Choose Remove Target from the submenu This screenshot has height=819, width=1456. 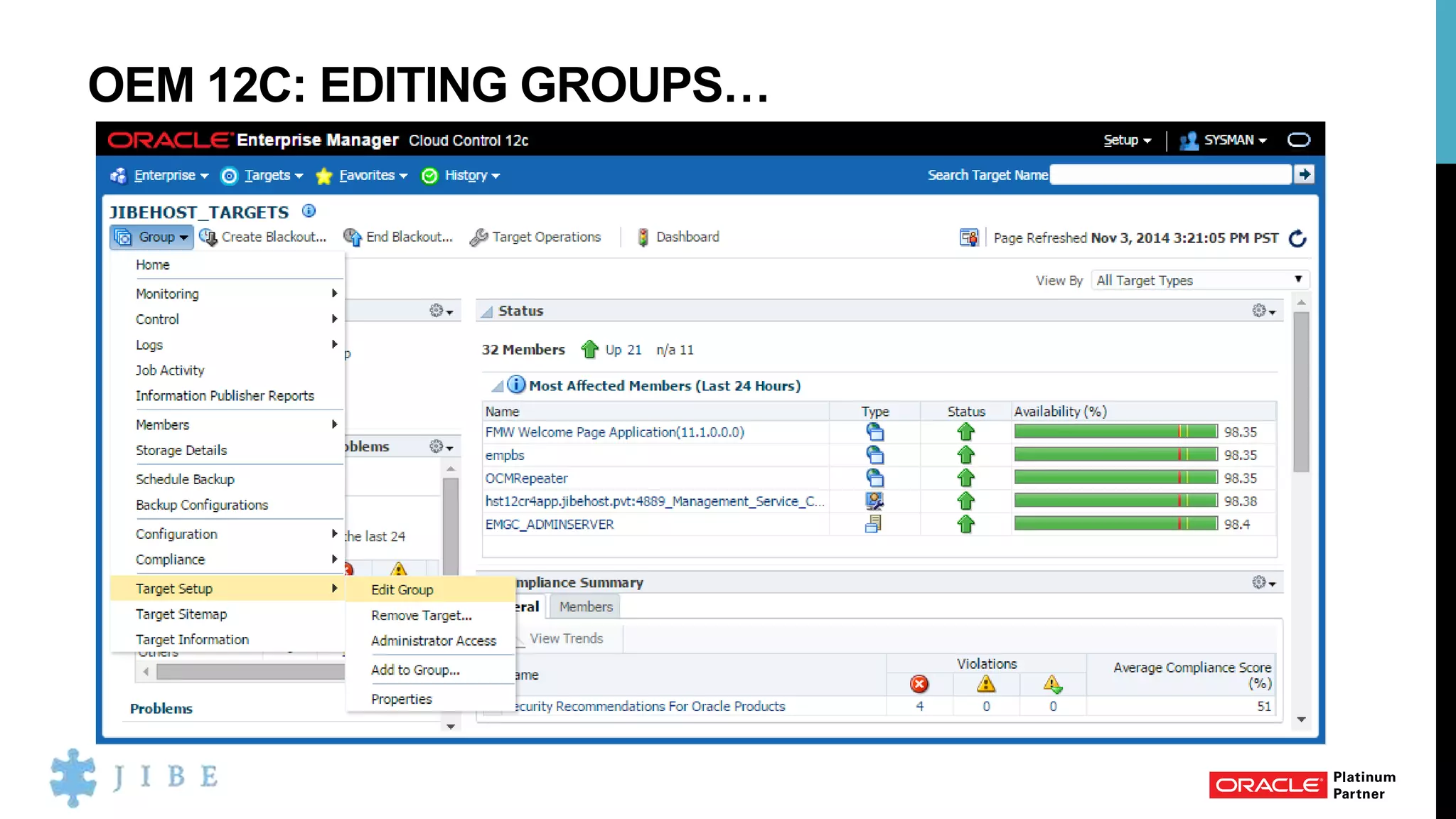click(x=430, y=615)
